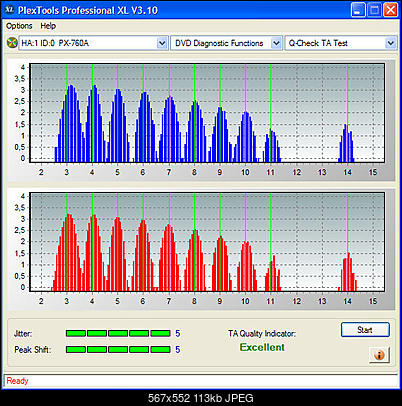Screen dimensions: 402x406
Task: Click the XL application icon in title bar
Action: [x=10, y=10]
